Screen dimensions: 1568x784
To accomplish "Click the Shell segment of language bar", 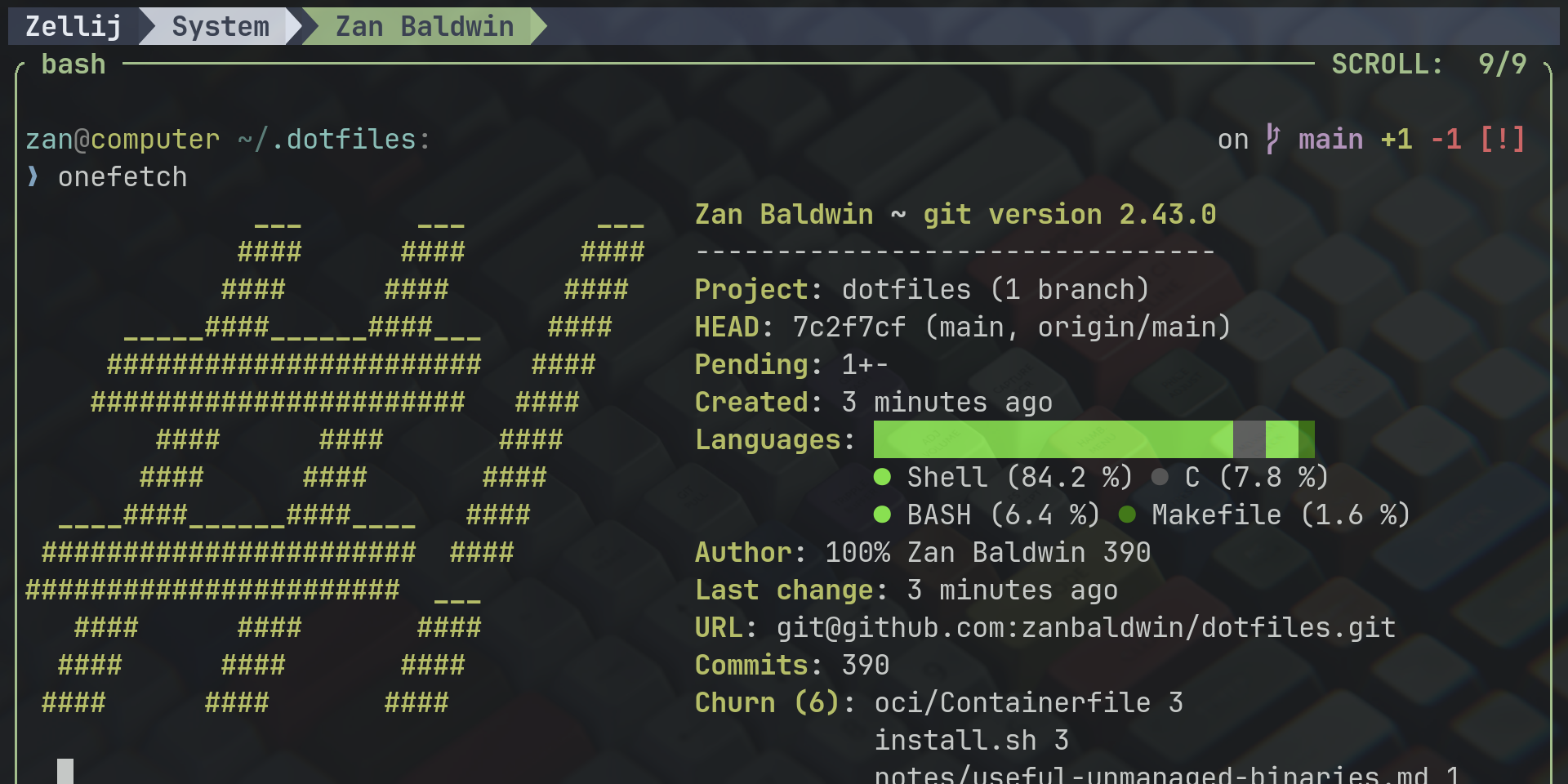I will coord(1053,439).
